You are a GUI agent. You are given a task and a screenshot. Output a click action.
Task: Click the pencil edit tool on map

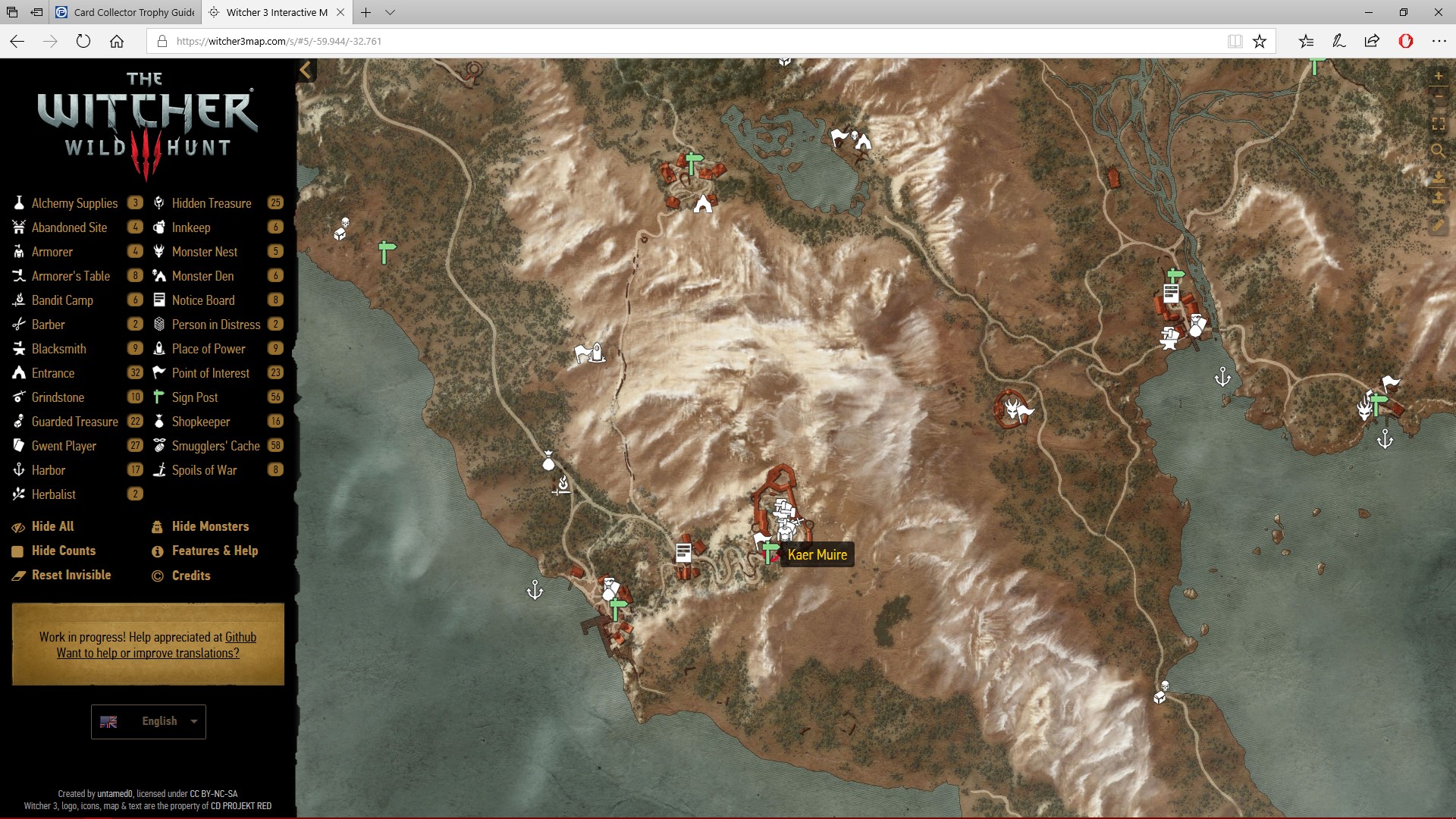click(1438, 225)
